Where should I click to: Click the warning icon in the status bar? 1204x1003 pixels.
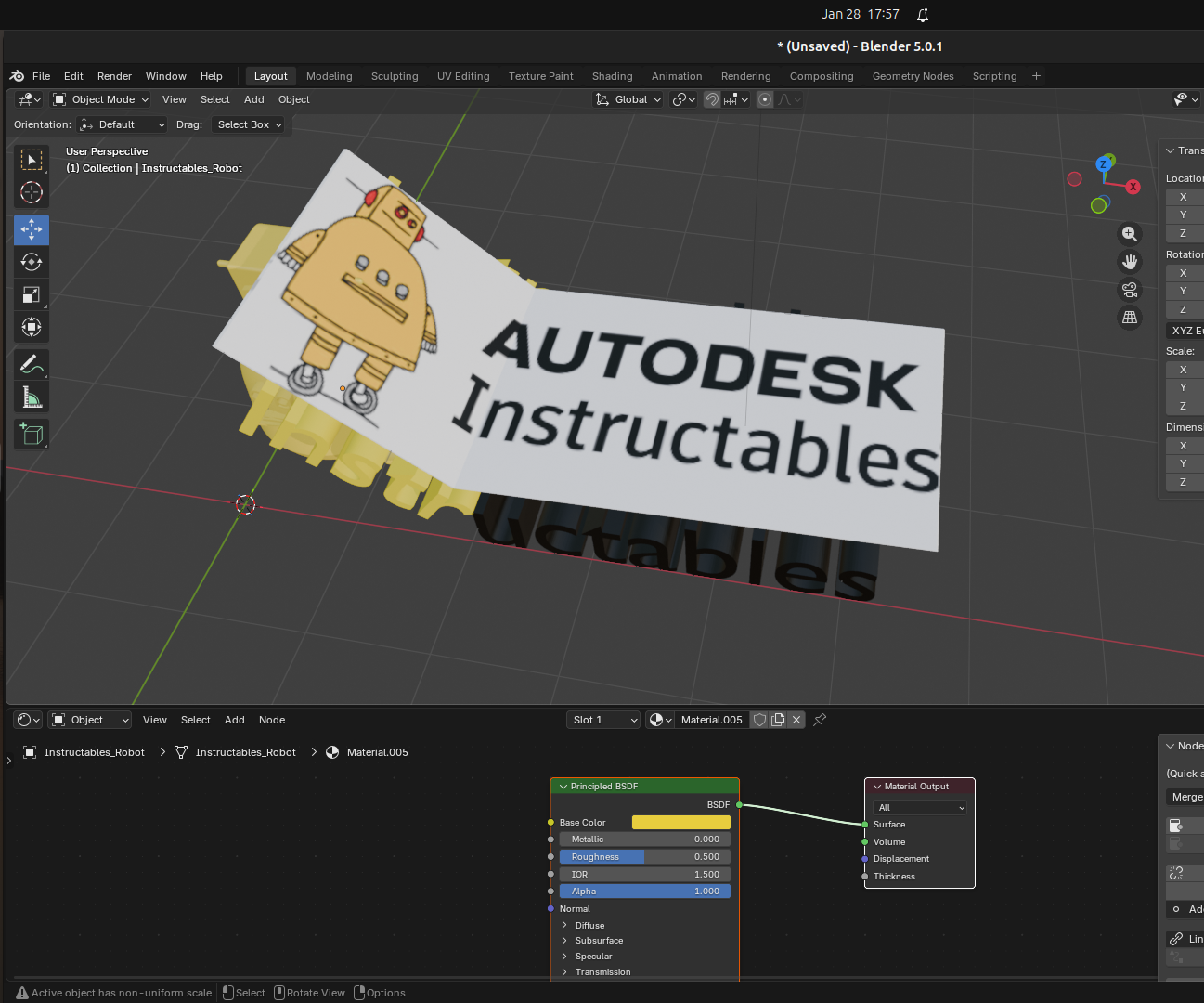click(22, 993)
